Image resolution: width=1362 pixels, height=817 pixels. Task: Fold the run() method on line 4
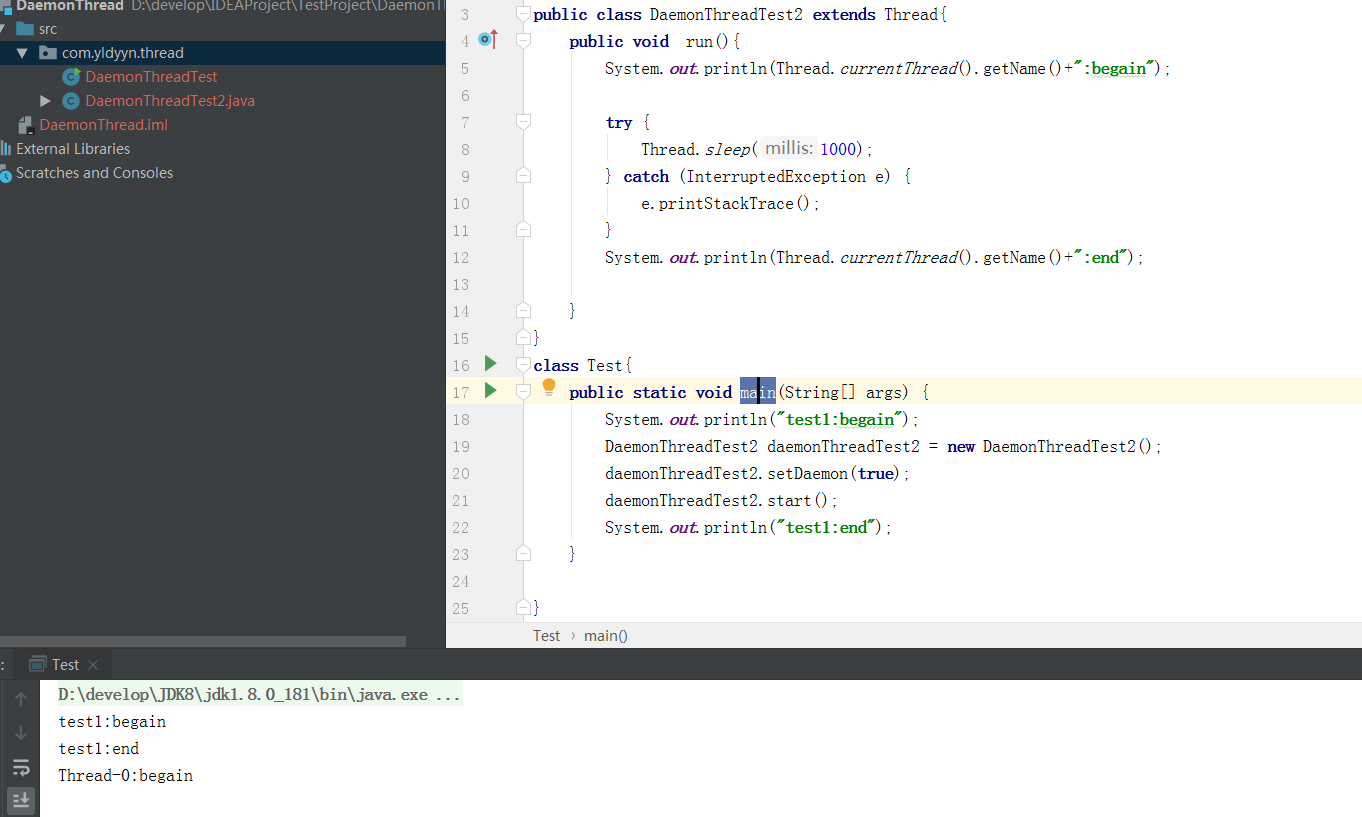coord(522,41)
